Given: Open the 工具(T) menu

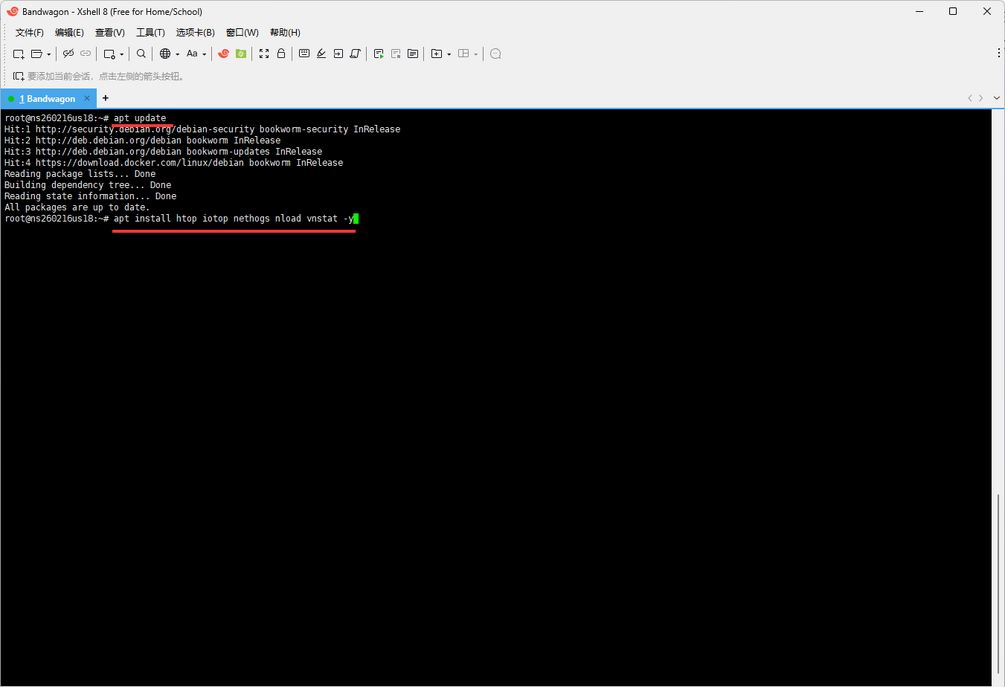Looking at the screenshot, I should coord(150,33).
